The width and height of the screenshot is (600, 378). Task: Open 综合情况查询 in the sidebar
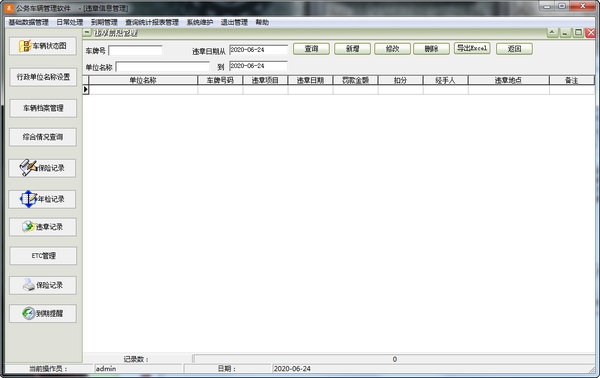43,137
